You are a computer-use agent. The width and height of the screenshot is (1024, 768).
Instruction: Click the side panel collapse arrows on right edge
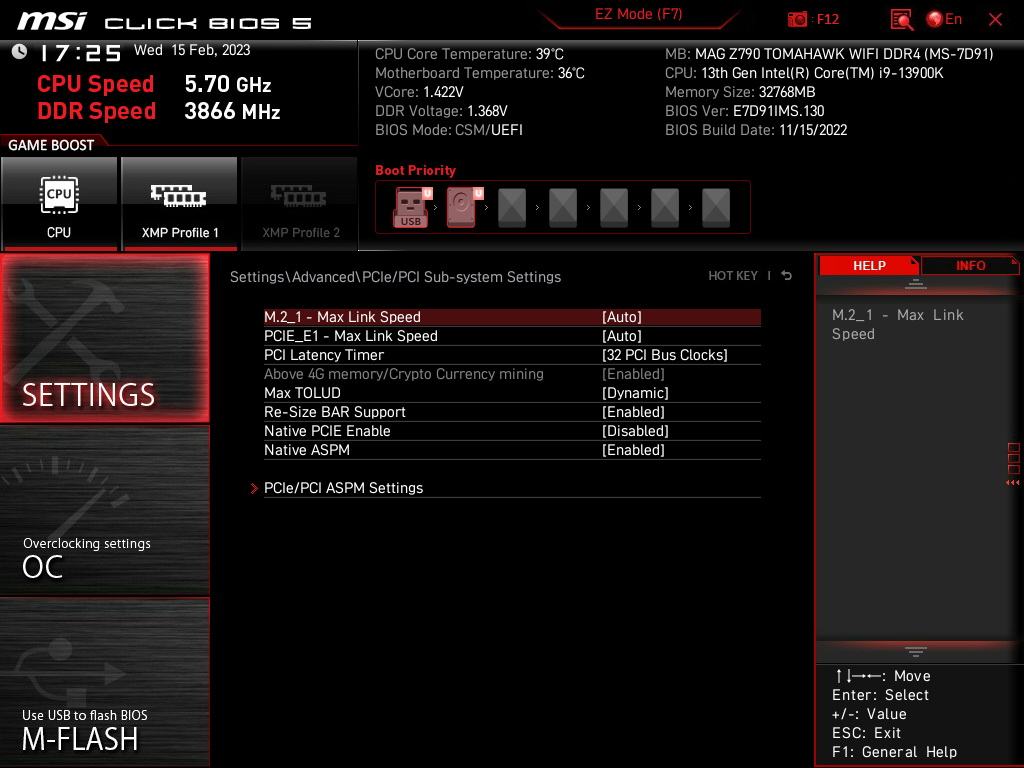[x=1012, y=483]
